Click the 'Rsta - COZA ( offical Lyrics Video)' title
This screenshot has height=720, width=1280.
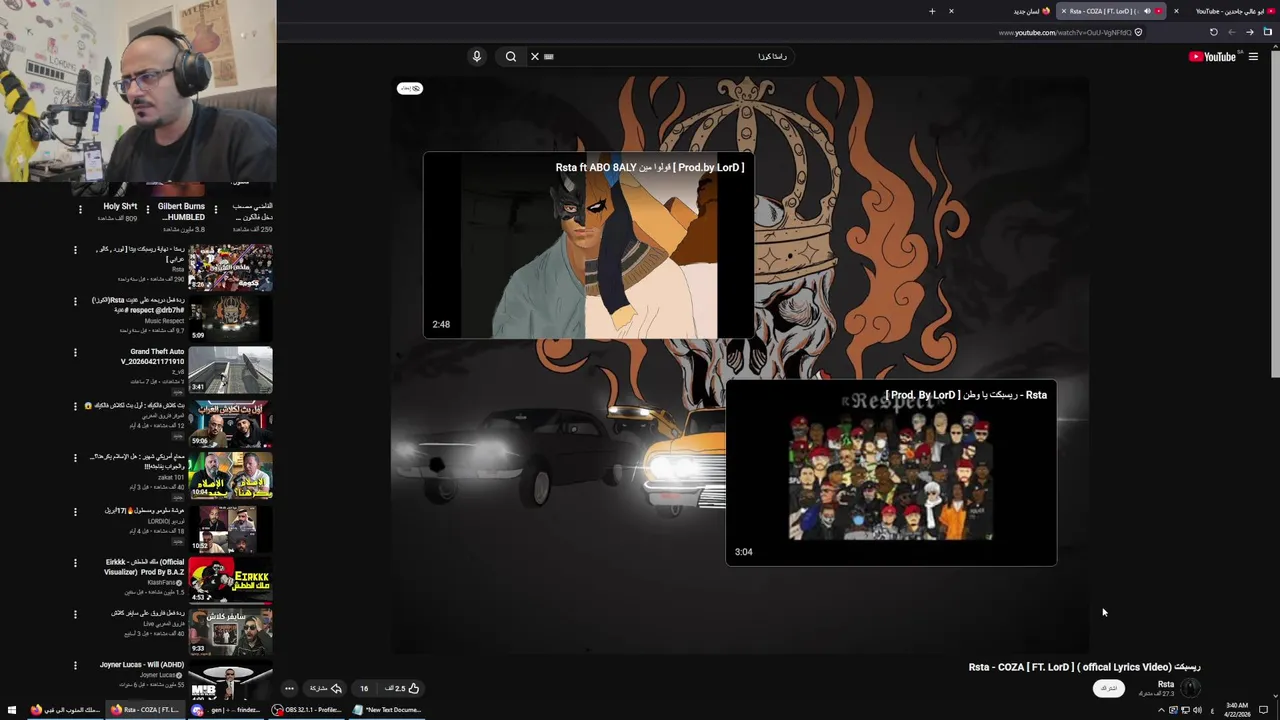coord(1084,667)
